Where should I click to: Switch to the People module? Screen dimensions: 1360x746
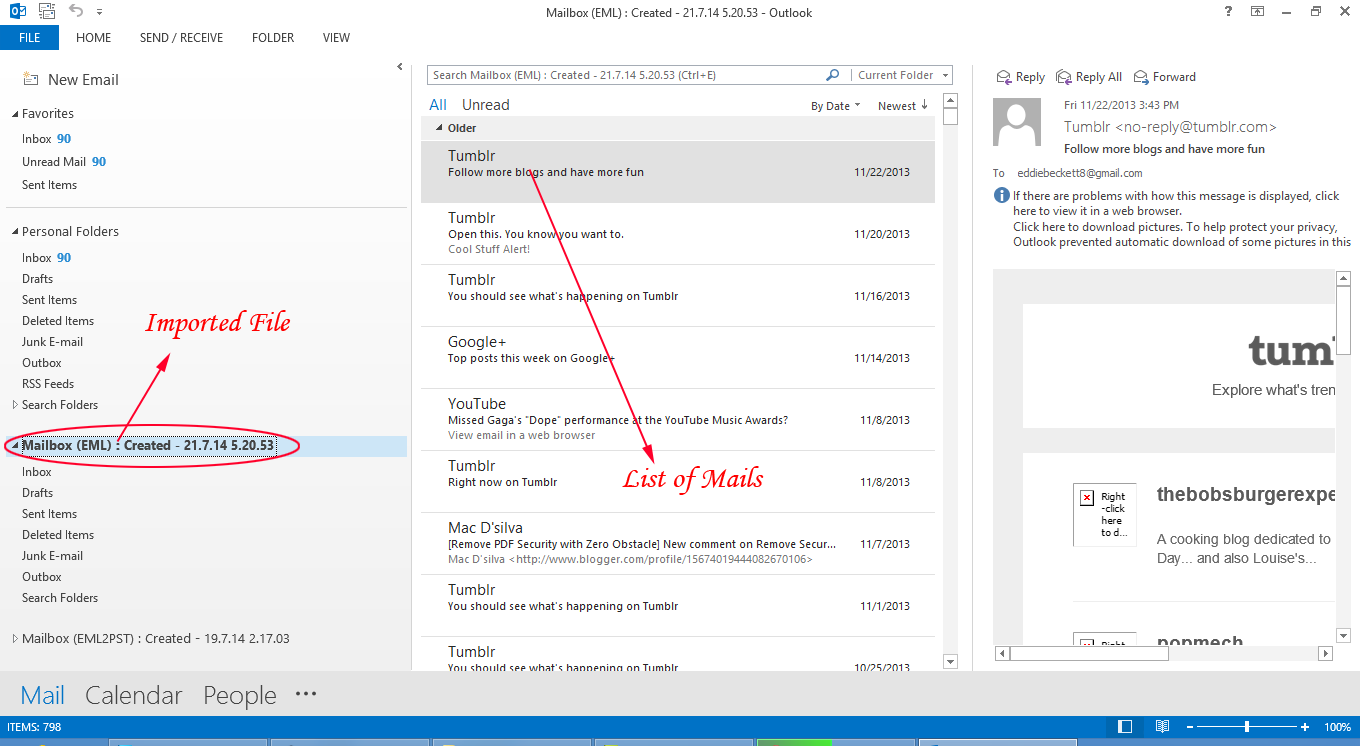(240, 695)
